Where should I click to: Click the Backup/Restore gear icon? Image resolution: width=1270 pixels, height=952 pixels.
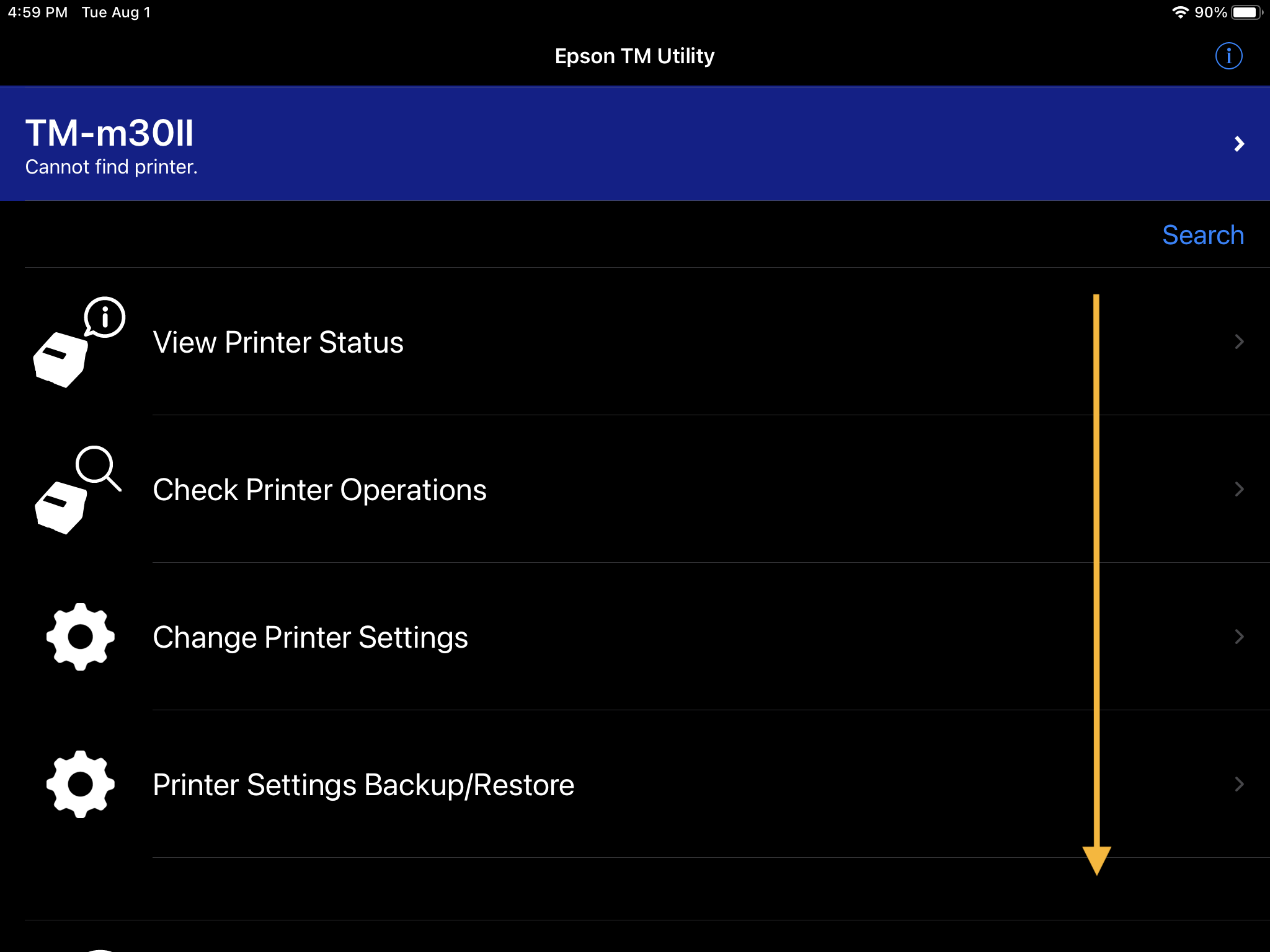click(x=80, y=784)
